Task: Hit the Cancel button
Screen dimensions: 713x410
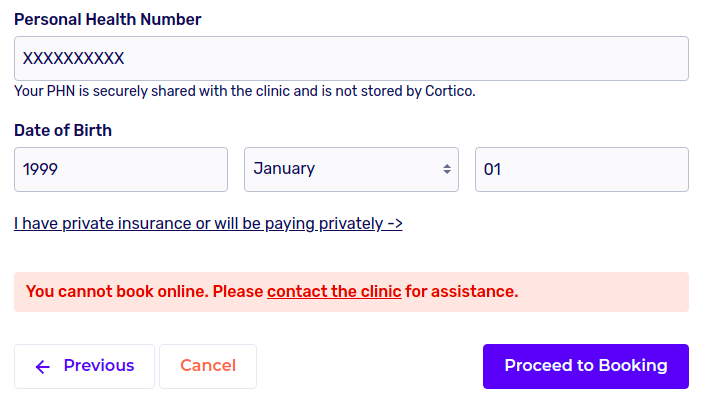Action: point(208,366)
